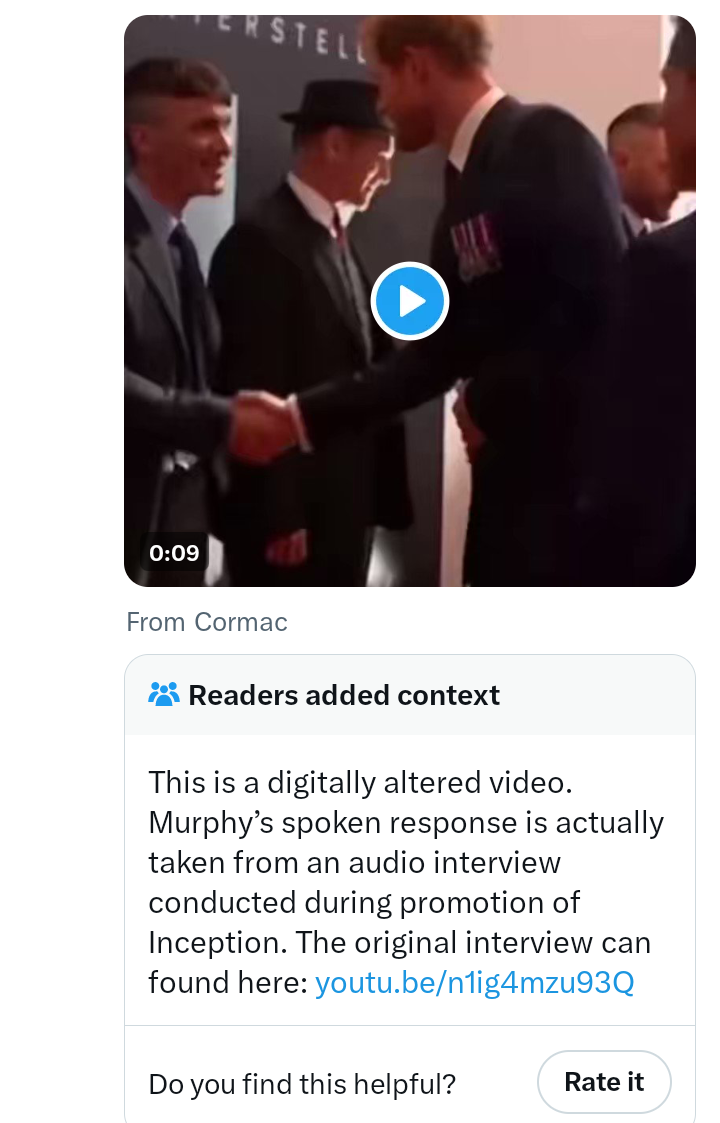Select the Readers added context heading

344,695
